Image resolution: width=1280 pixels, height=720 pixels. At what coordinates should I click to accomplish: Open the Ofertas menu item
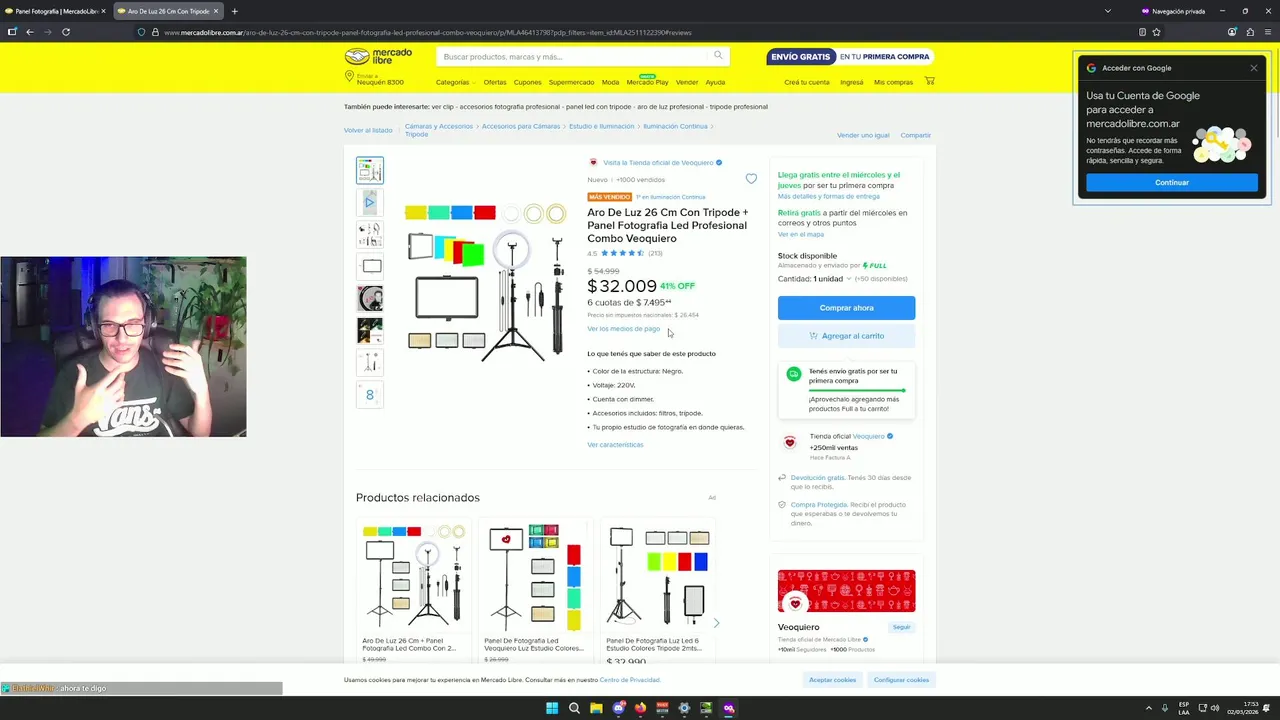pyautogui.click(x=495, y=82)
